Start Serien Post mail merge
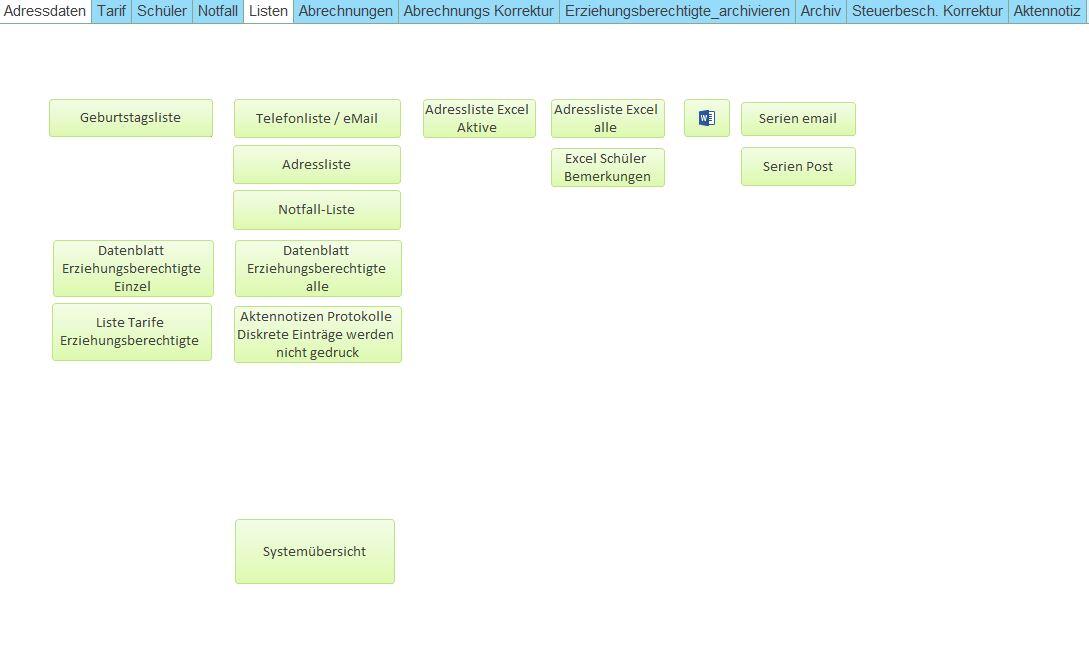 tap(798, 167)
